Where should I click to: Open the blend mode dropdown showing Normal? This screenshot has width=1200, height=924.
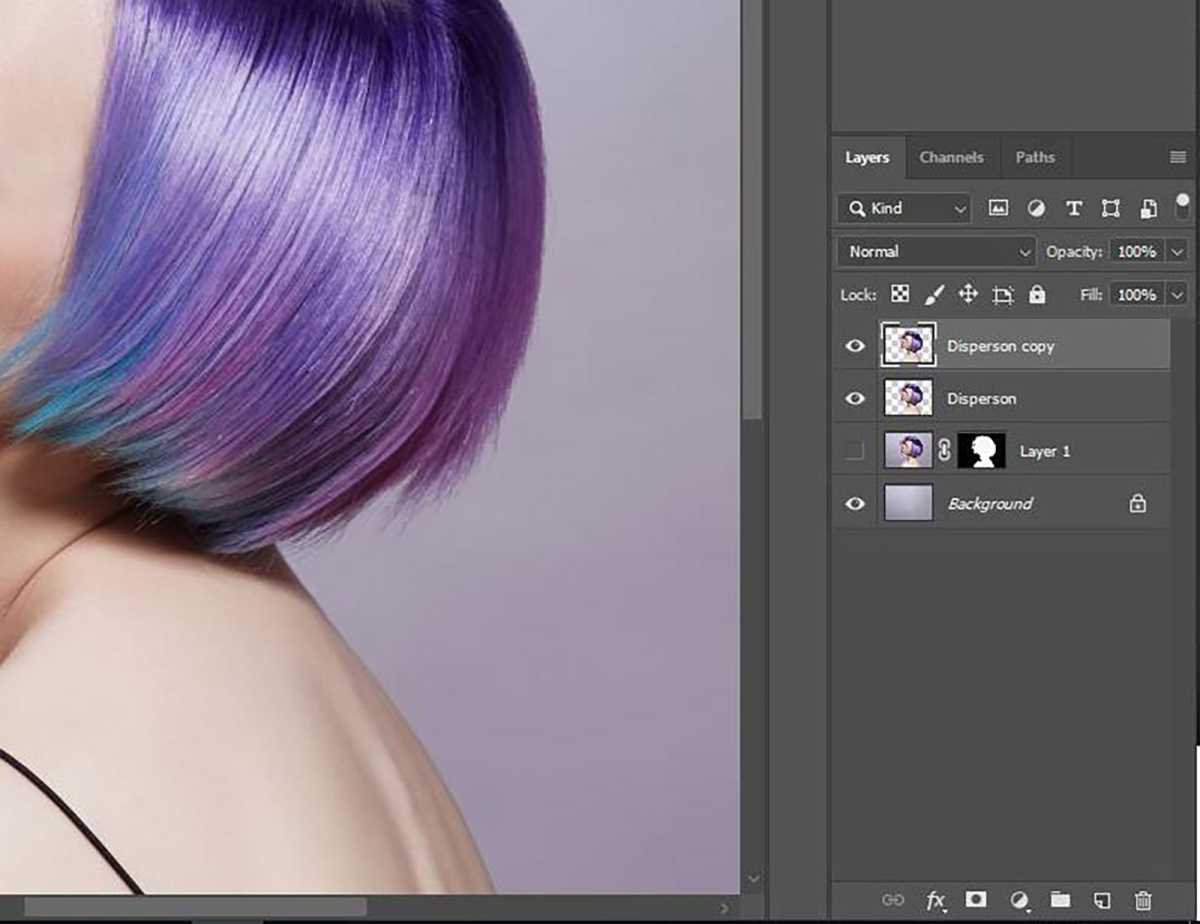934,252
